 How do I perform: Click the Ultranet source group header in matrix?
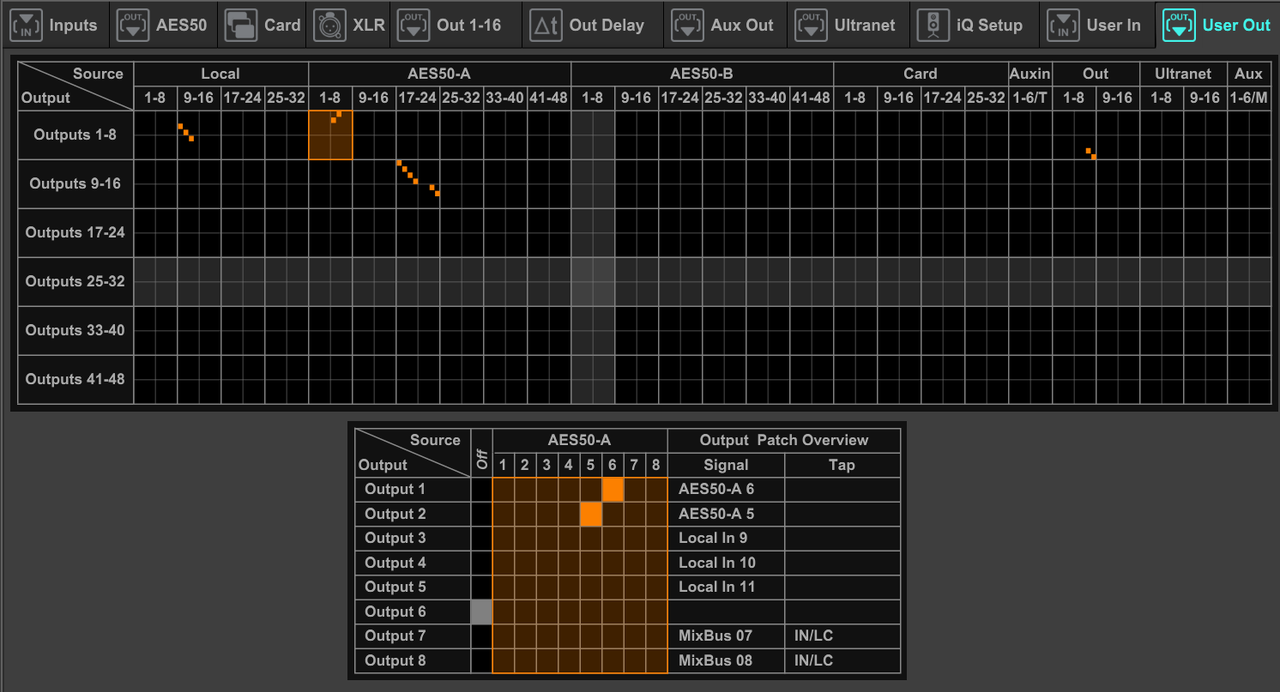tap(1183, 74)
